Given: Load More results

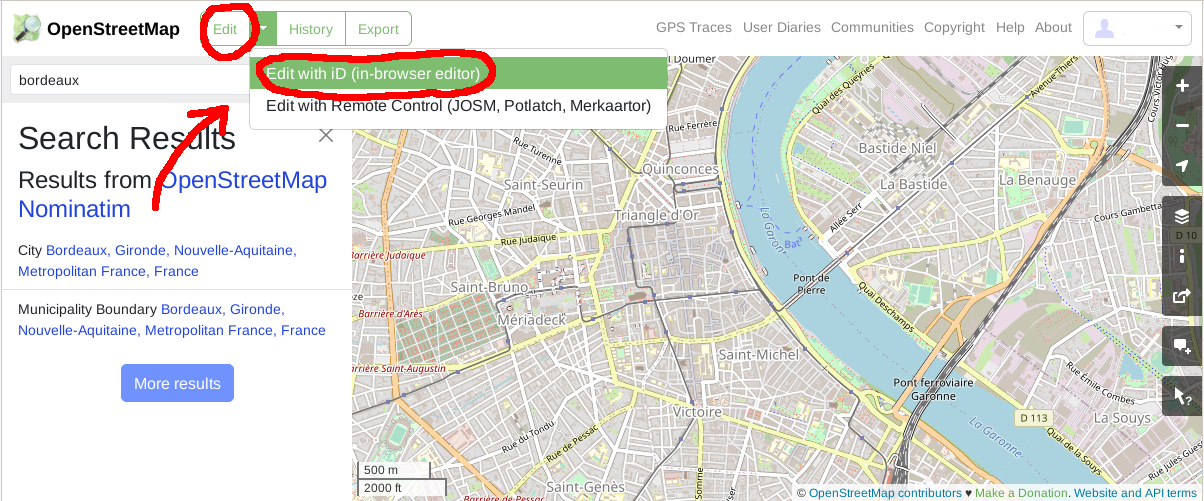Looking at the screenshot, I should click(x=177, y=383).
